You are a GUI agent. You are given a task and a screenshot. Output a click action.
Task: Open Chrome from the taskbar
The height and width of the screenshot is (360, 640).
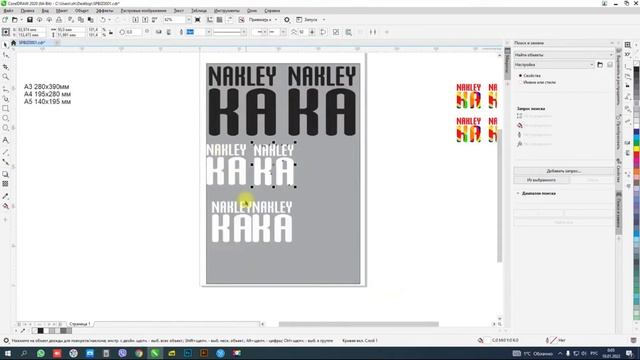(x=139, y=353)
